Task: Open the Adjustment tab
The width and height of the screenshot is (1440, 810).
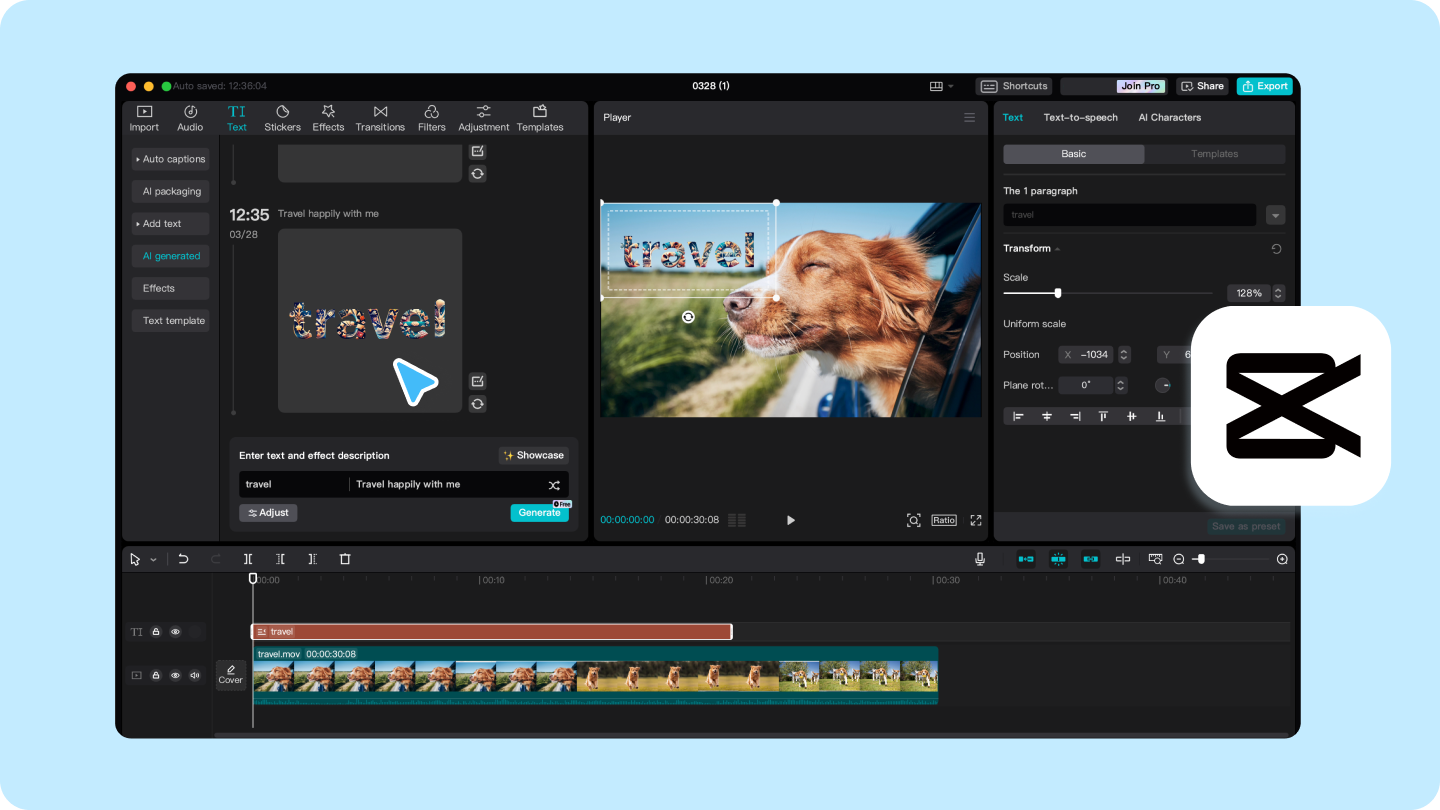Action: pos(484,118)
